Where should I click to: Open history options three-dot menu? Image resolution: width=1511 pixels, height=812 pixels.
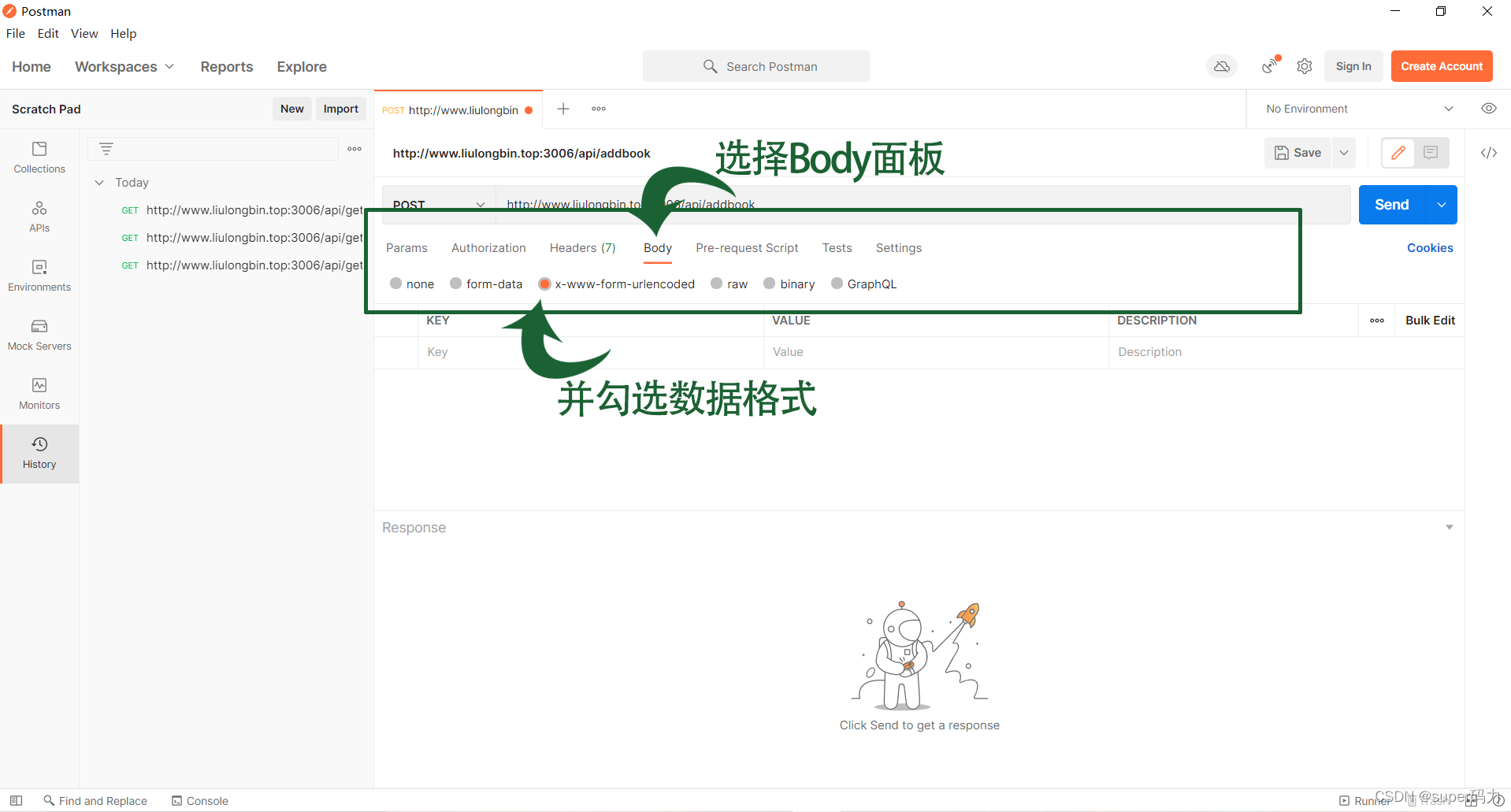click(x=355, y=149)
